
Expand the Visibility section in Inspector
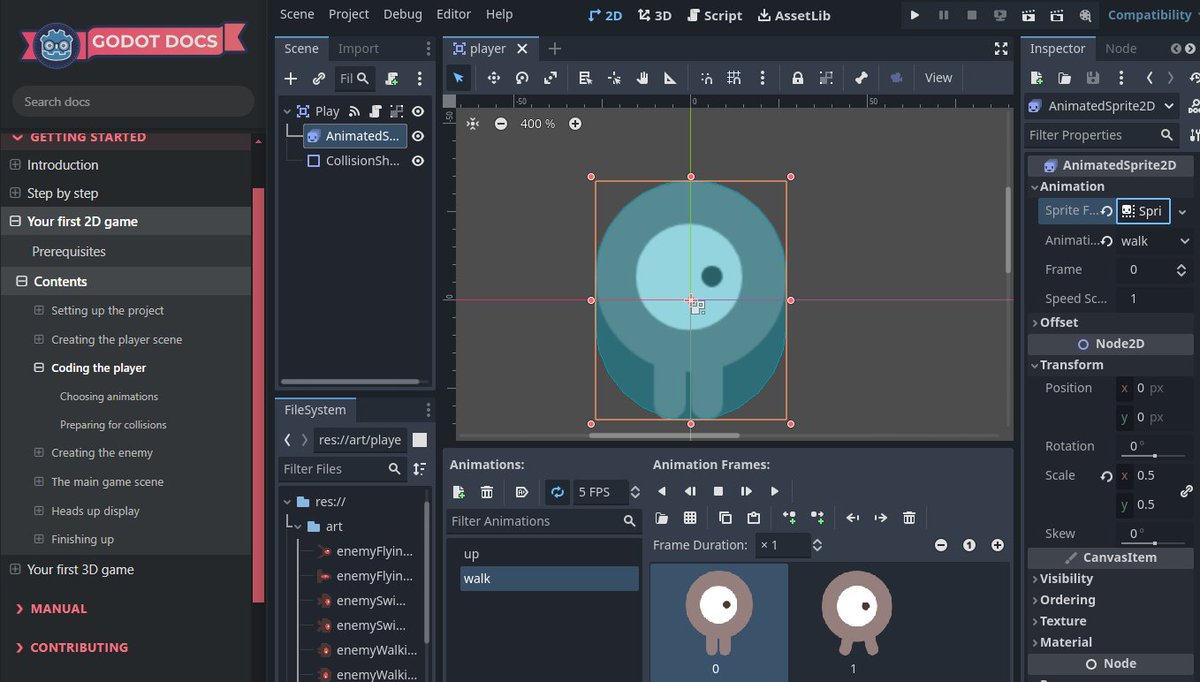tap(1066, 578)
